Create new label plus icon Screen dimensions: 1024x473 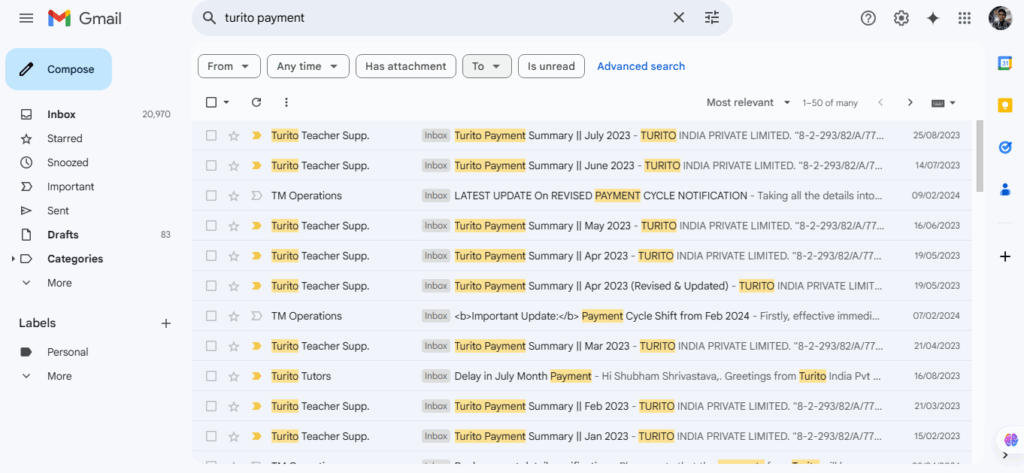(x=166, y=323)
